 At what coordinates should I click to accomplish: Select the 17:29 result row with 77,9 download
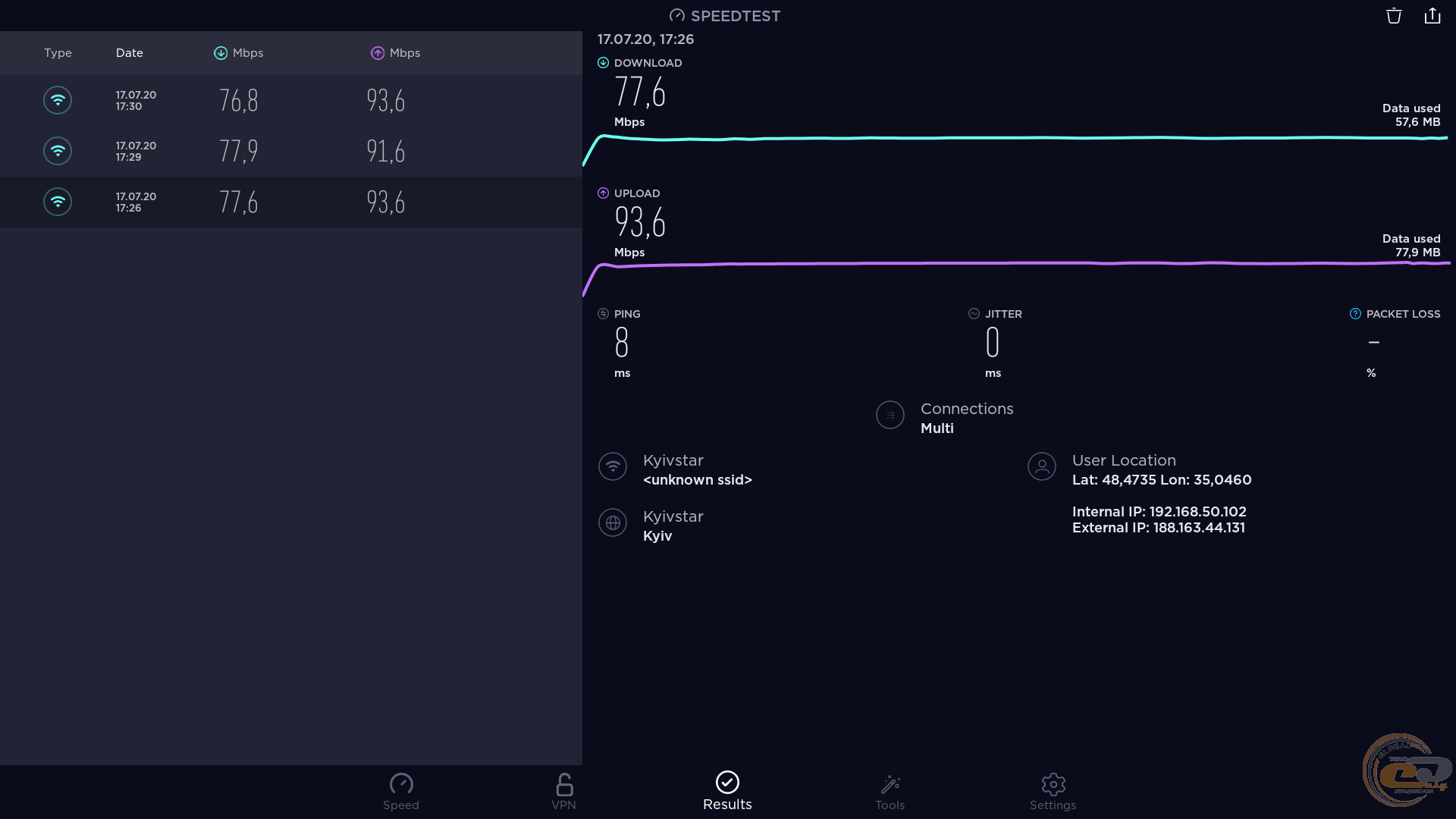pos(291,151)
